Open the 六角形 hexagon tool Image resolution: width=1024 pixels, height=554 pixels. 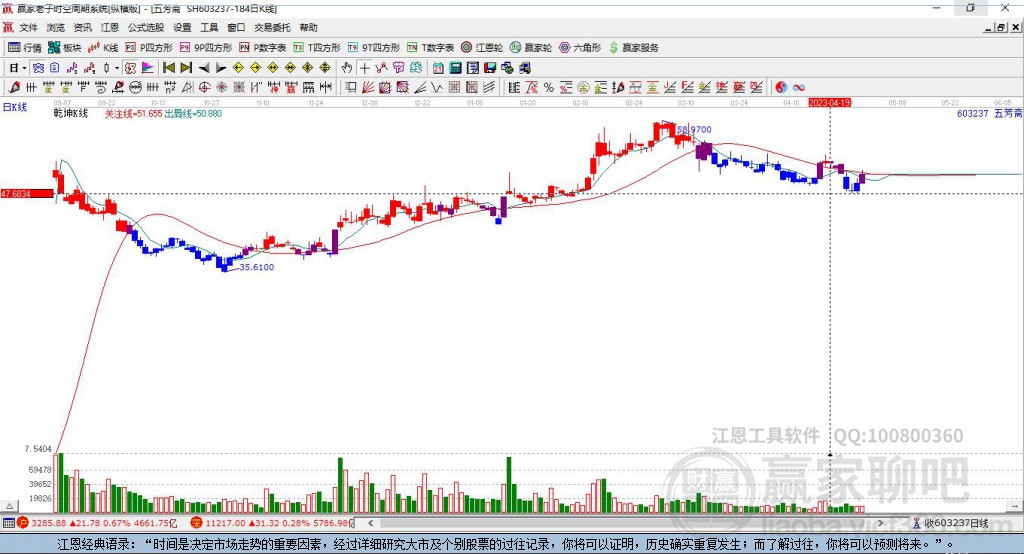pos(580,48)
